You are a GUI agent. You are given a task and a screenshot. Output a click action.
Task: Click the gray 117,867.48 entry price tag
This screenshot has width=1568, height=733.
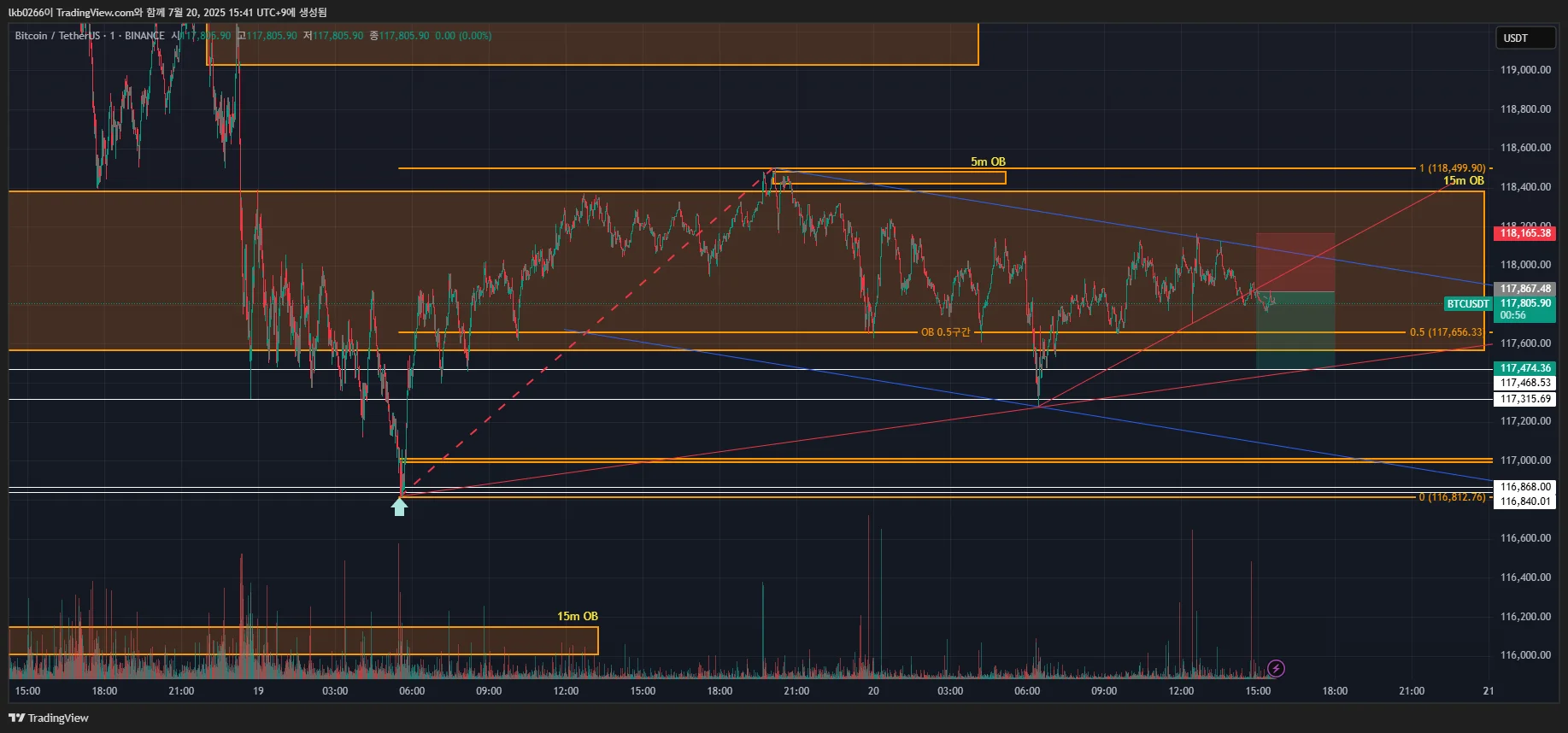[1525, 289]
